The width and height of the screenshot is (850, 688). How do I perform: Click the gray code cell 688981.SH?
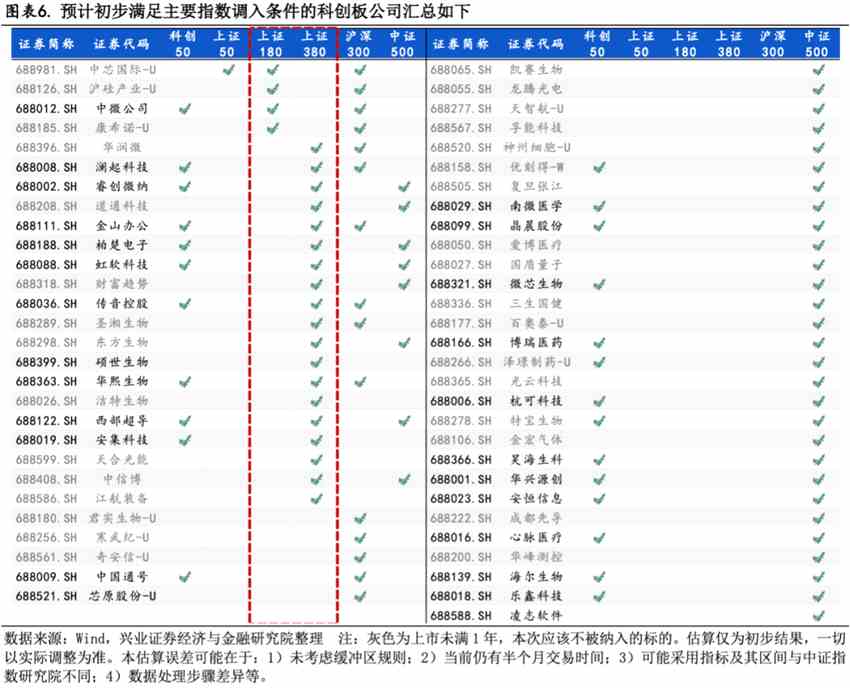(x=47, y=69)
